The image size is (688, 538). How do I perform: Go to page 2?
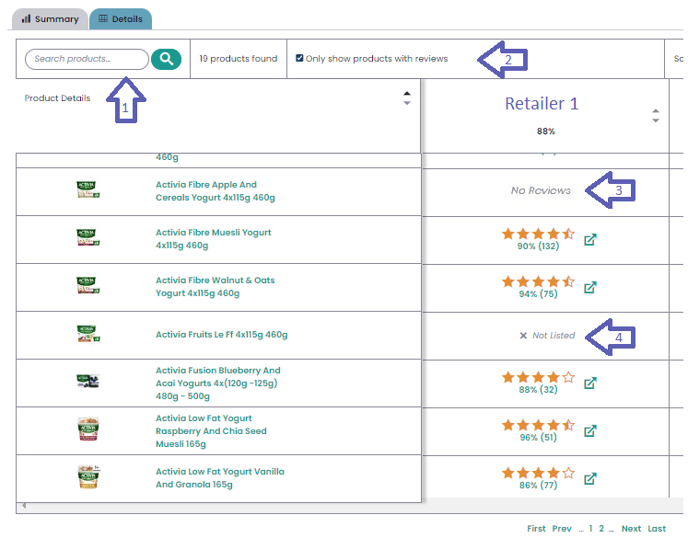[x=602, y=528]
